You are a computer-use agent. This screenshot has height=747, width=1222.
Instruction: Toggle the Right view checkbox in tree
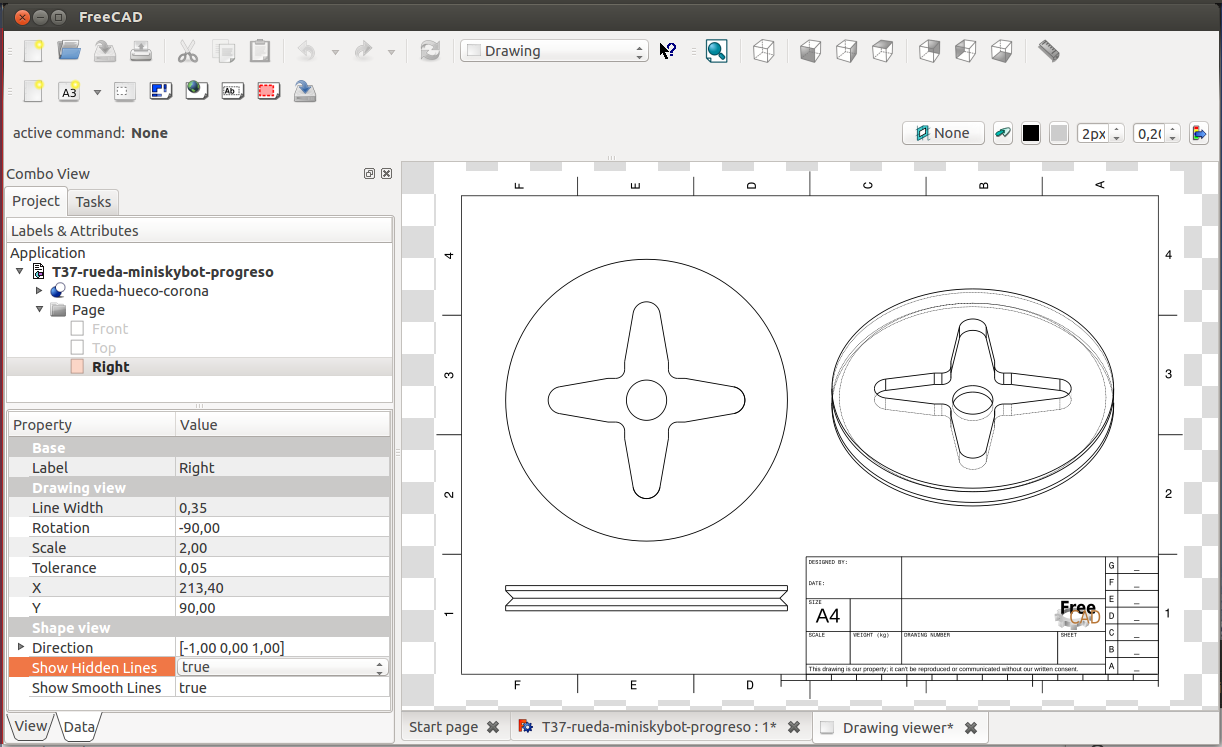click(77, 367)
